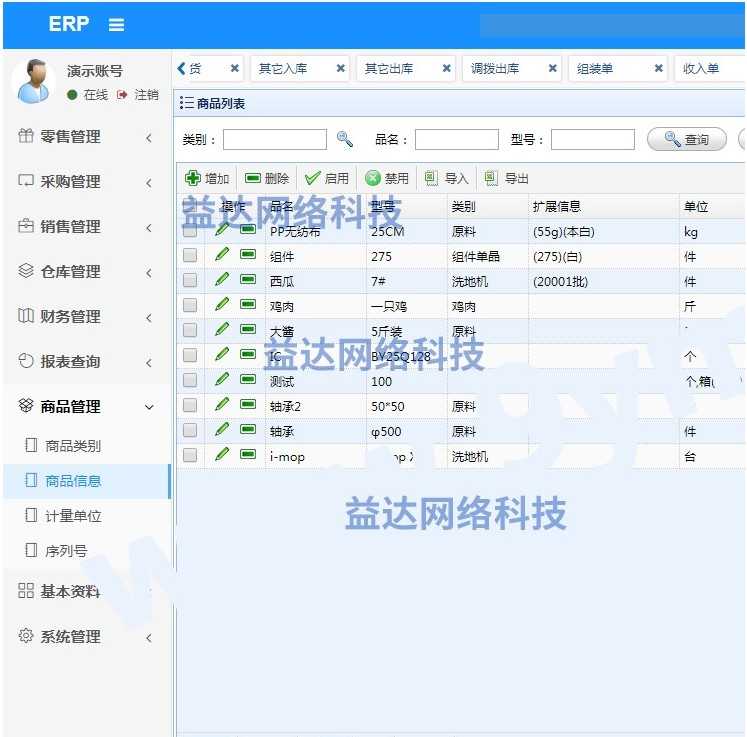This screenshot has height=737, width=747.
Task: Edit the IC row with pencil icon
Action: (x=222, y=354)
